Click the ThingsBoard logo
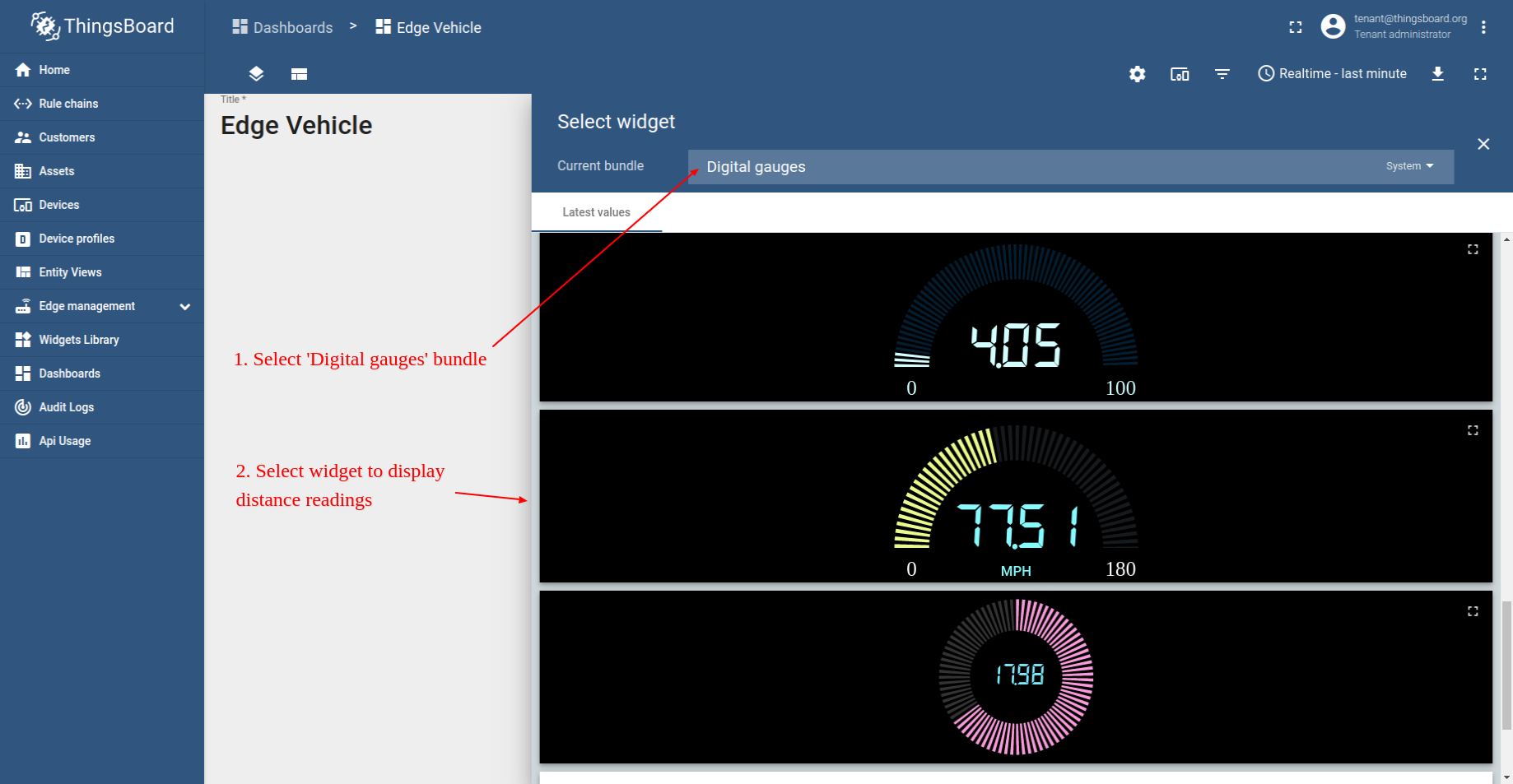 tap(102, 26)
